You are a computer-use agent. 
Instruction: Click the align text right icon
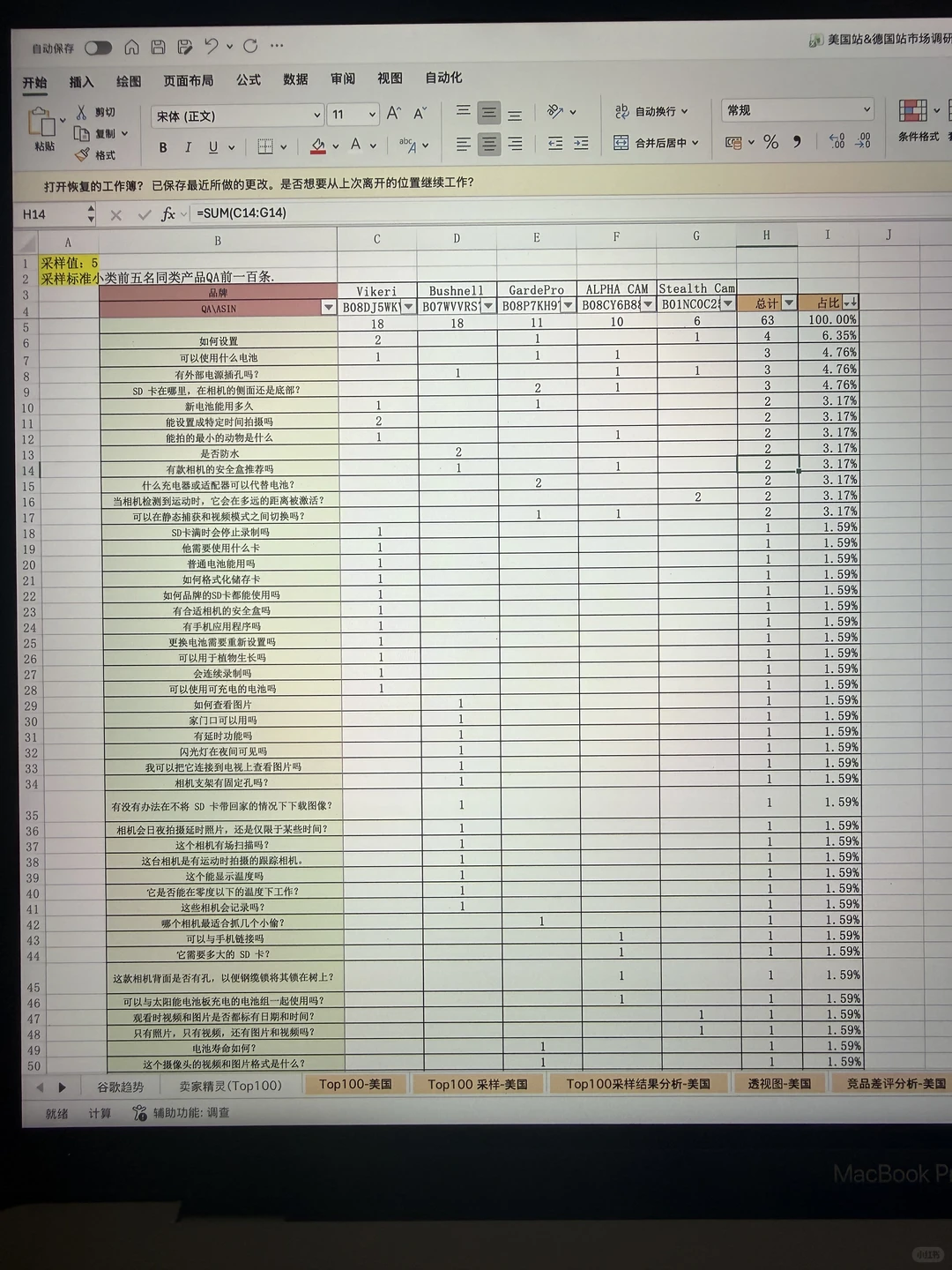coord(515,144)
